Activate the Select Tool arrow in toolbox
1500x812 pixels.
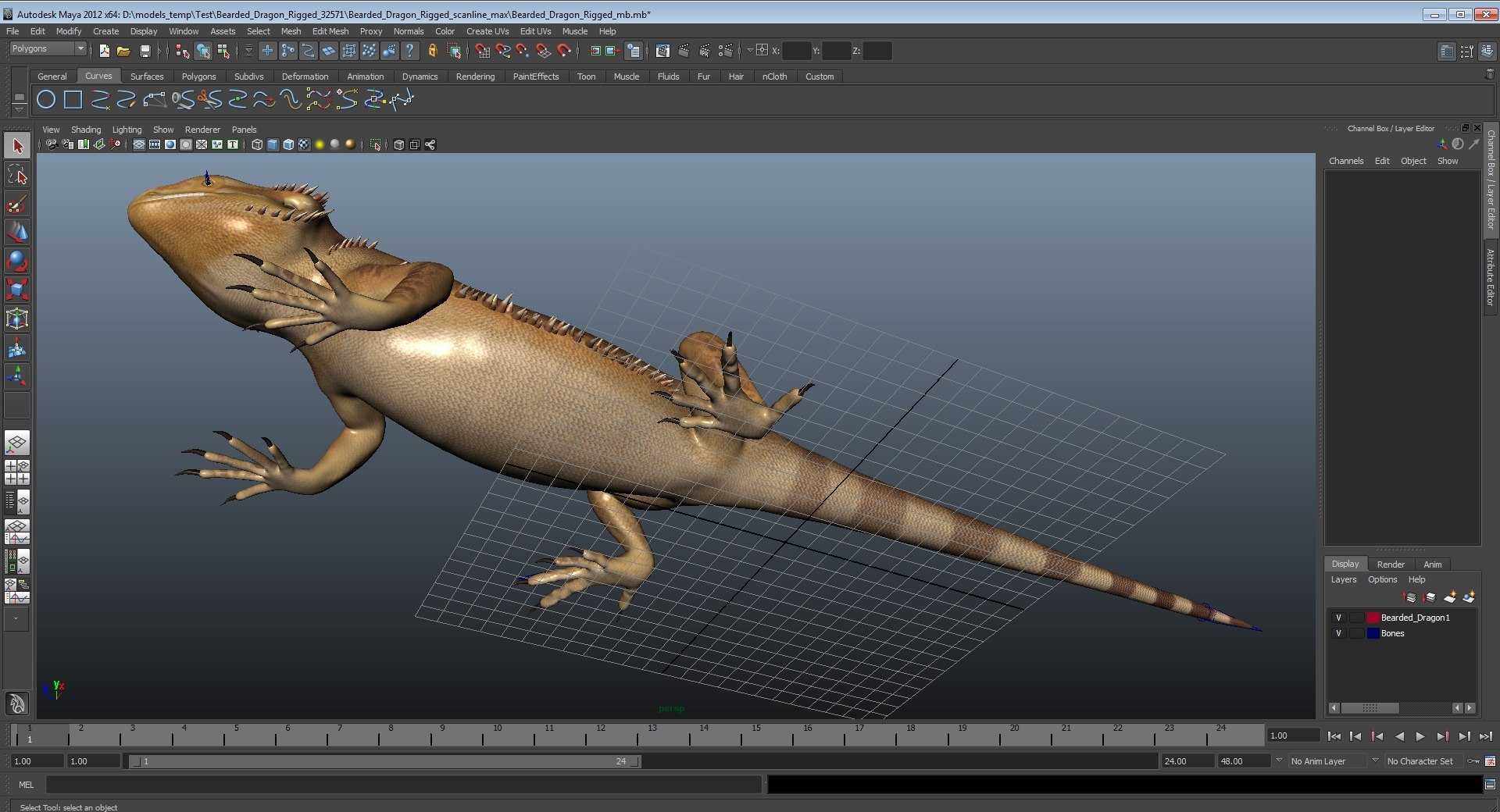tap(17, 145)
